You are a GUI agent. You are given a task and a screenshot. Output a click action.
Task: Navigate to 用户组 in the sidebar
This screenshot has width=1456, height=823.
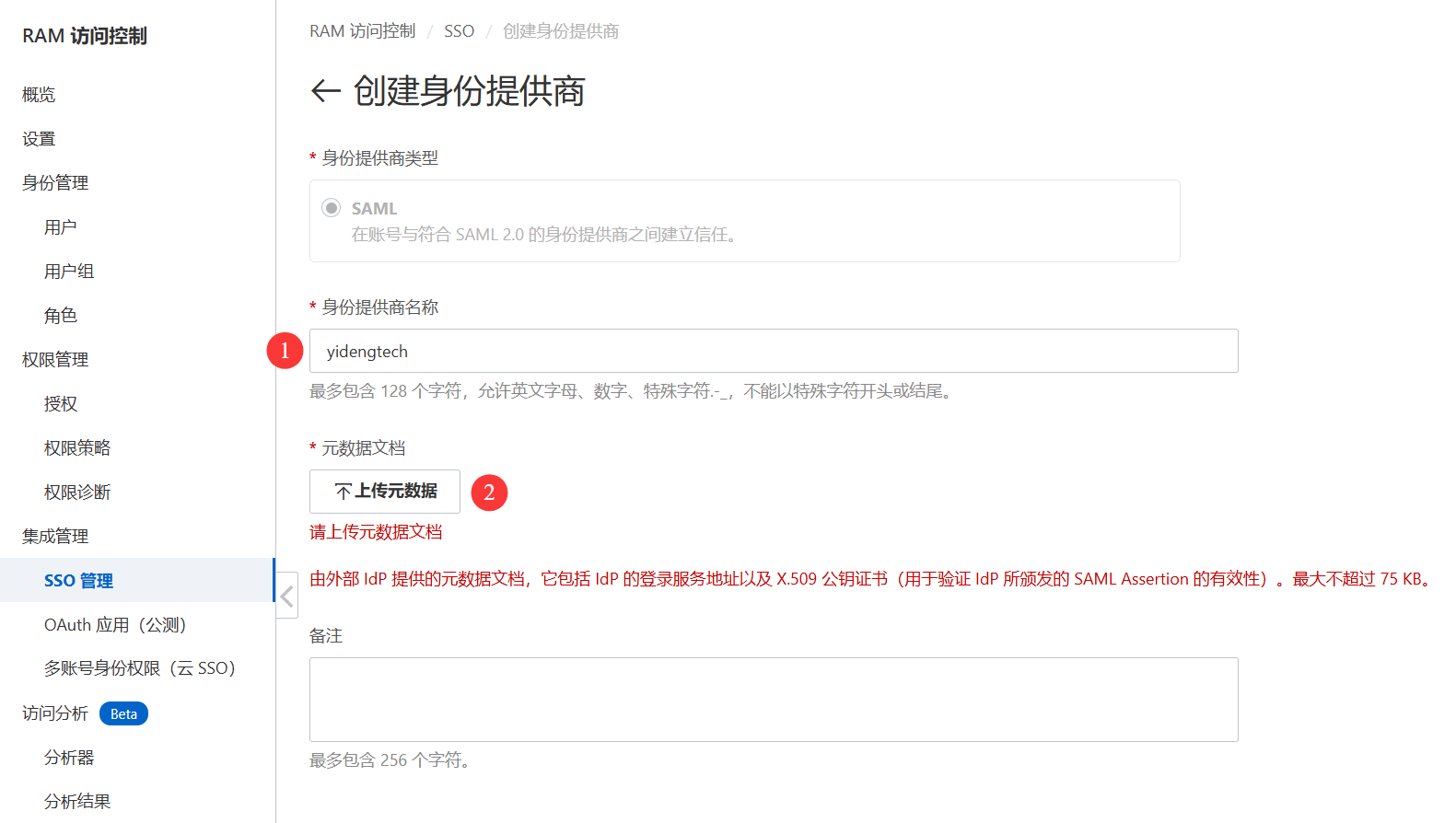coord(69,272)
